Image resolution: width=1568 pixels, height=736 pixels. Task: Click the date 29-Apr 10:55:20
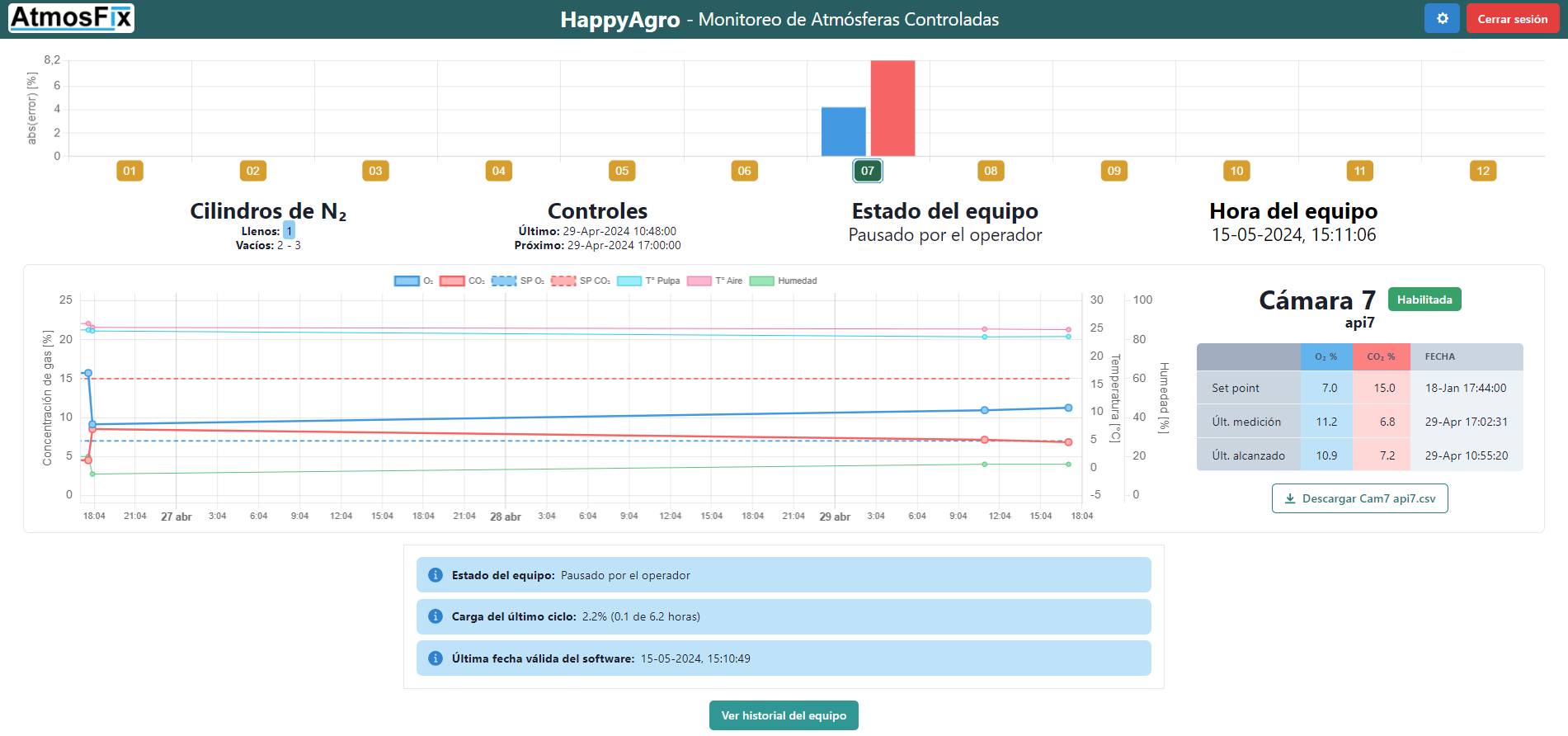(x=1466, y=455)
